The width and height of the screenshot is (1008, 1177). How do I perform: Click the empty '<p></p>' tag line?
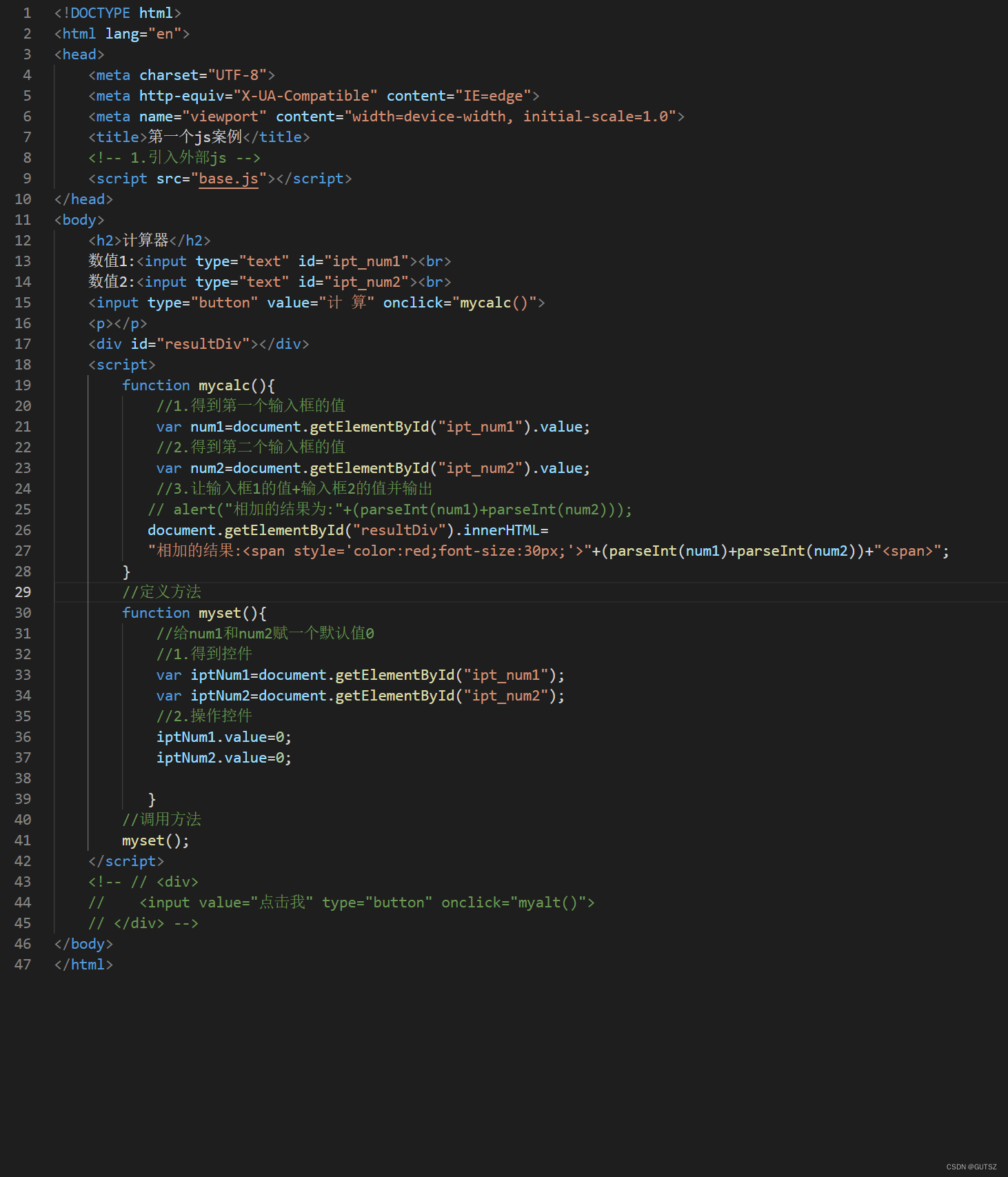click(118, 323)
